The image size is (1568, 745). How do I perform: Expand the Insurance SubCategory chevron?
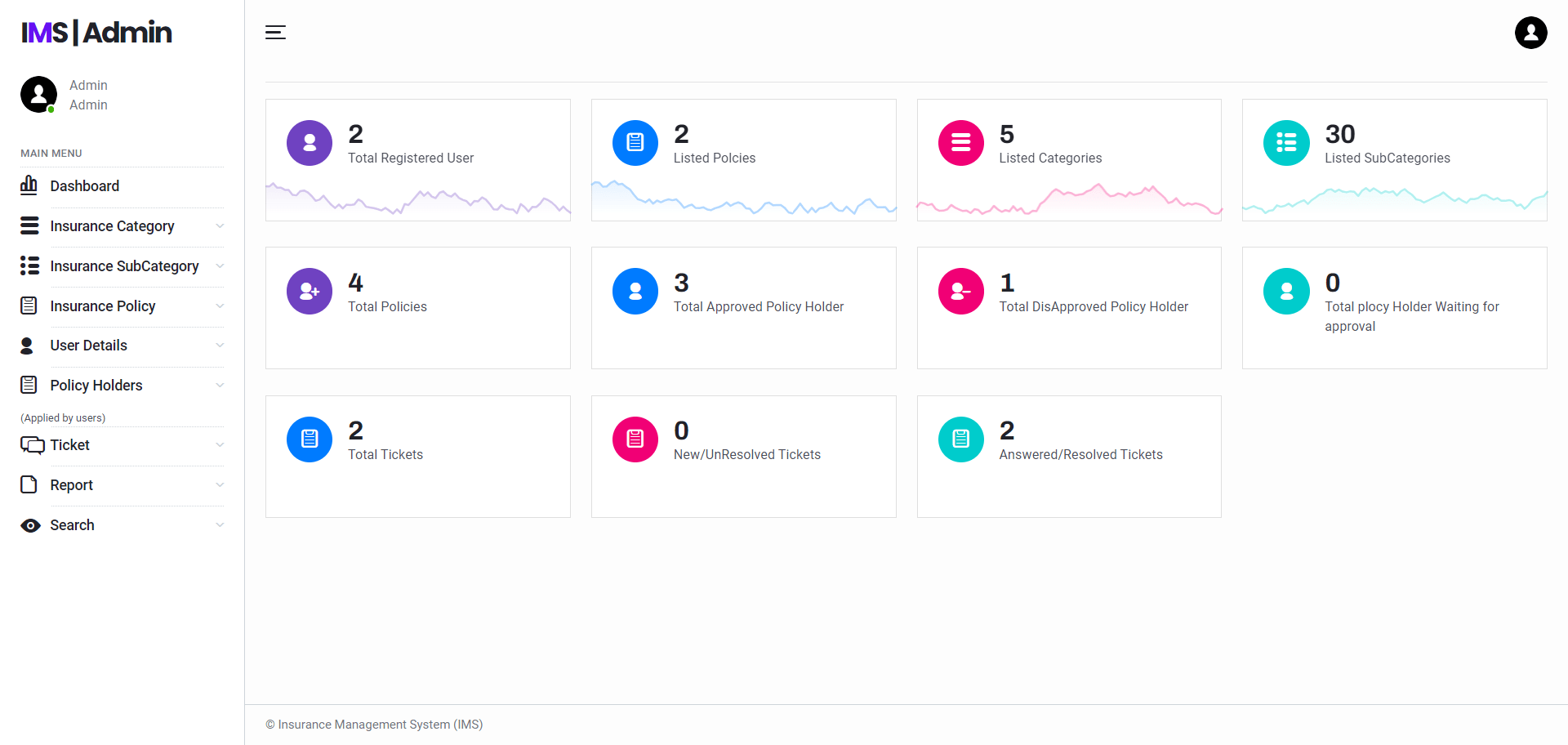tap(220, 266)
